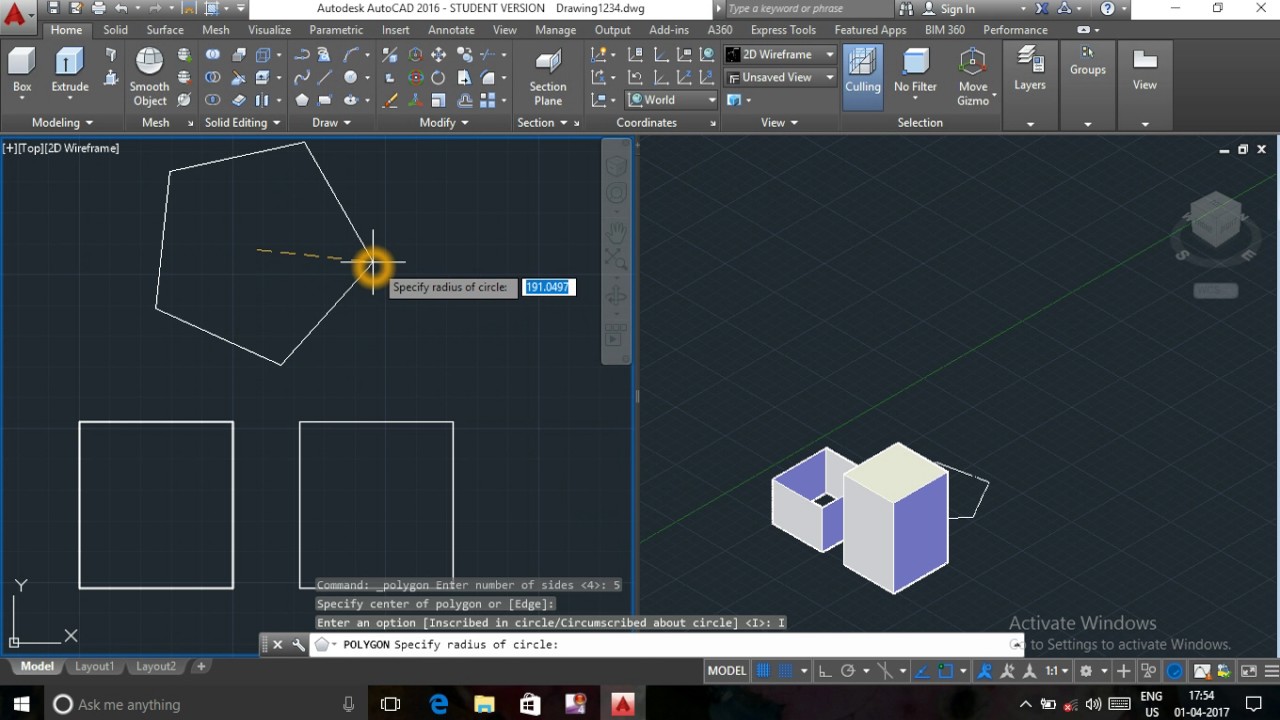Click the Windows Start button
Image resolution: width=1280 pixels, height=720 pixels.
tap(20, 704)
